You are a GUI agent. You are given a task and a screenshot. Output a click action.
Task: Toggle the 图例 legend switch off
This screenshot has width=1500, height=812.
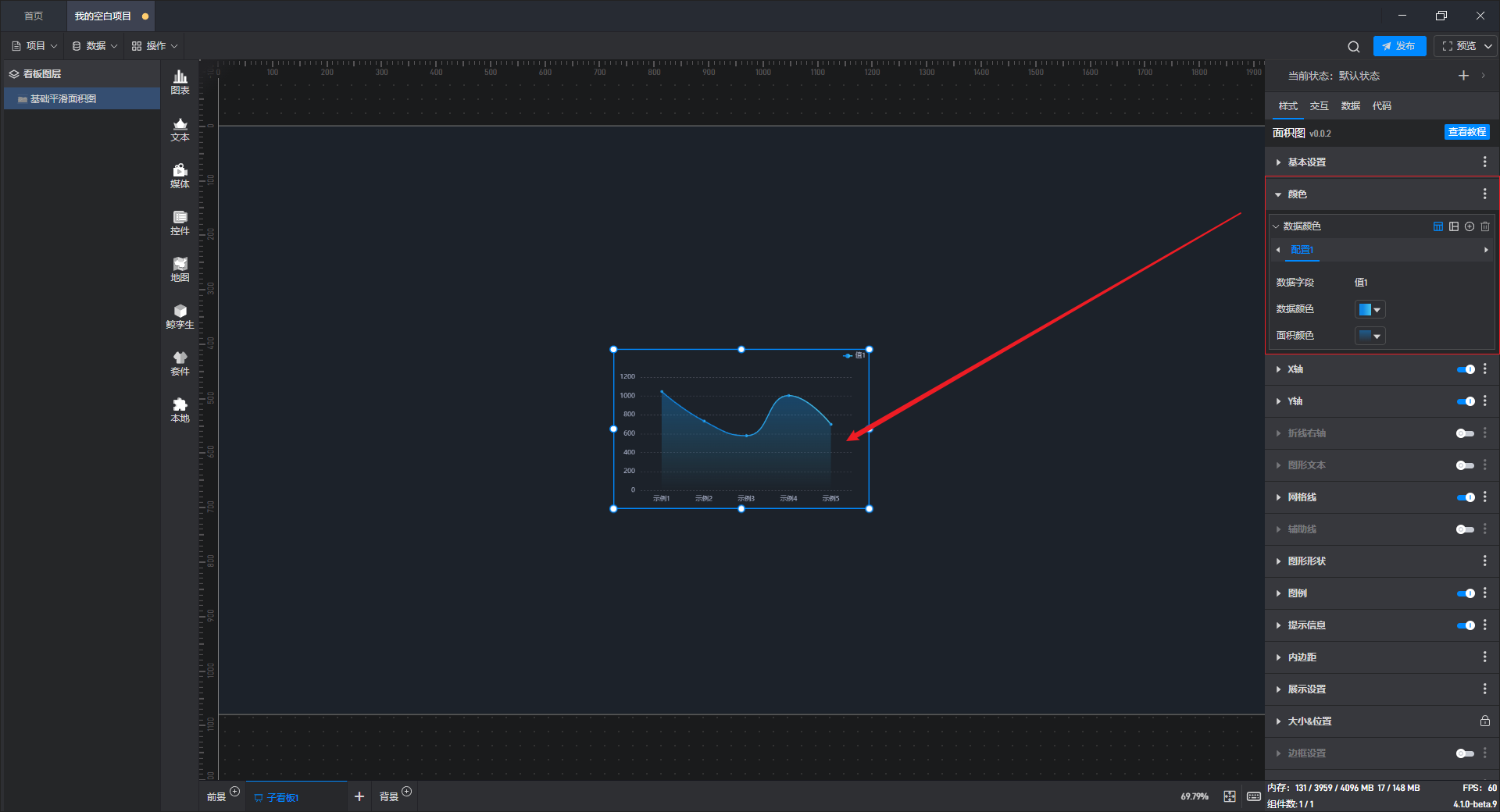pyautogui.click(x=1466, y=593)
